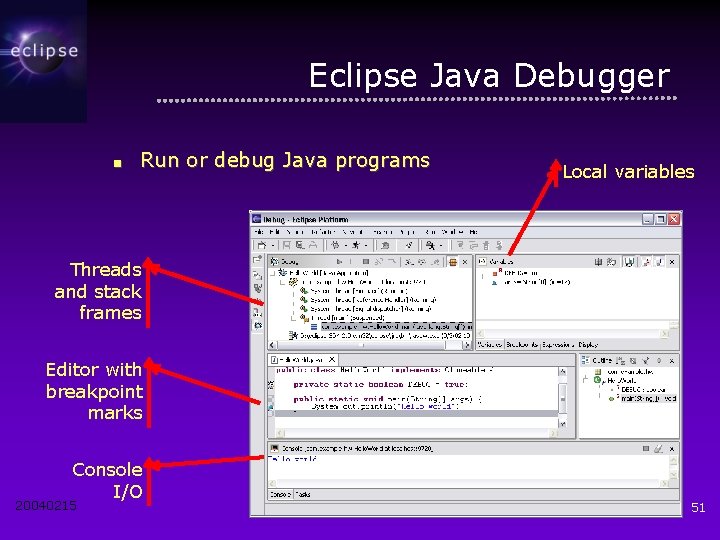Screen dimensions: 720x540
Task: Select the Debug perspective icon in left bar
Action: tap(258, 325)
